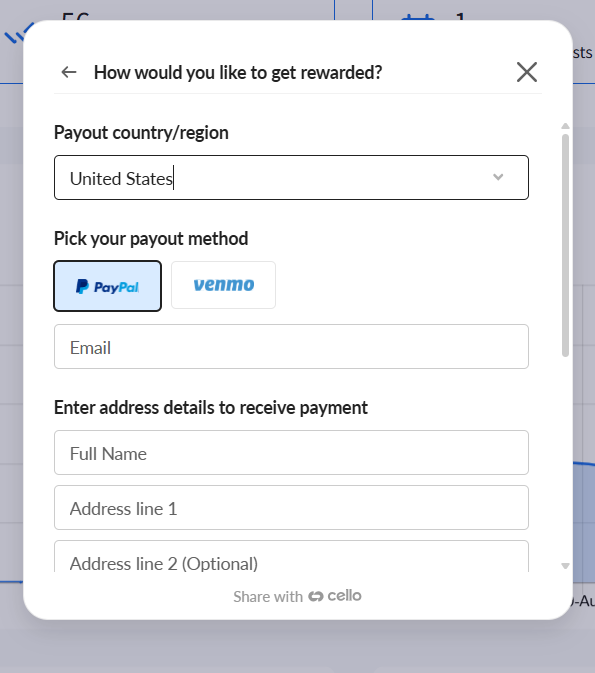Choose Venmo as payout method
Viewport: 595px width, 673px height.
point(223,285)
